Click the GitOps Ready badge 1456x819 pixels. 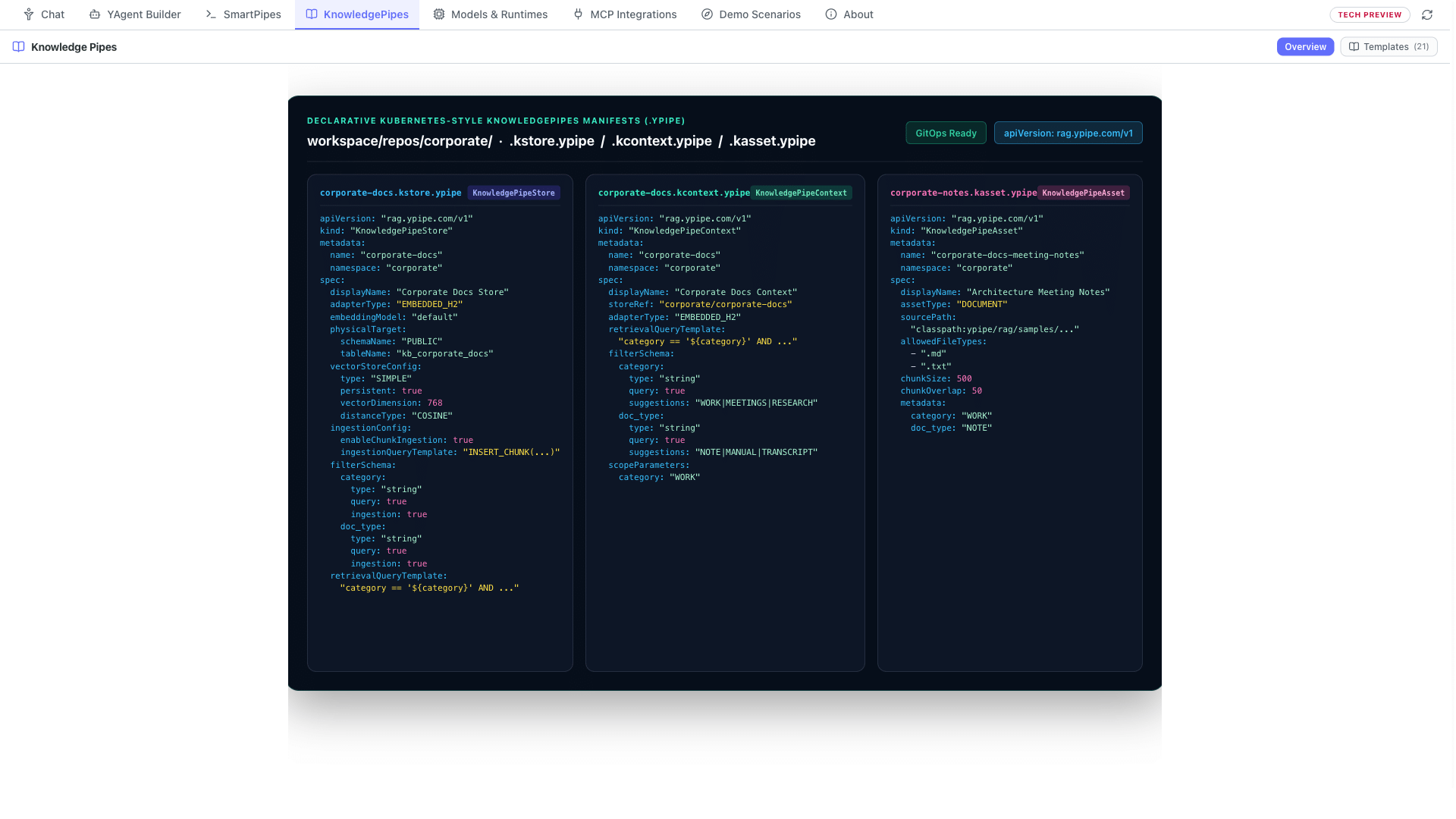(x=946, y=133)
